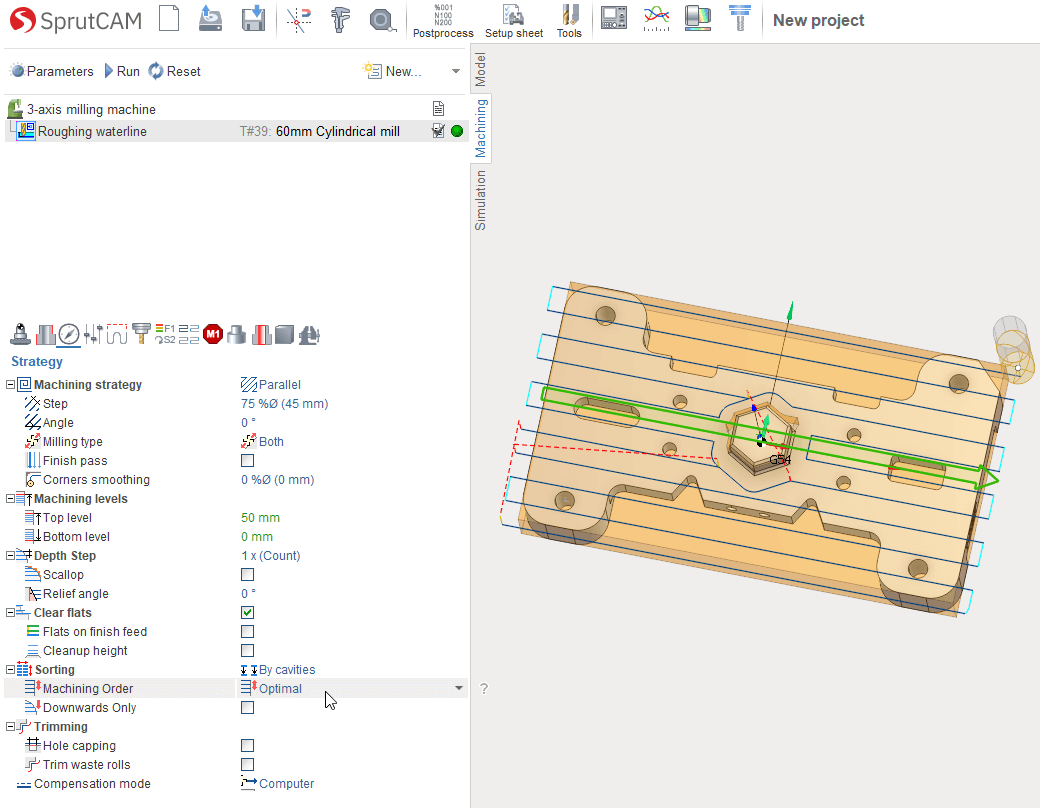This screenshot has width=1040, height=808.
Task: Select the 3-axis milling machine row
Action: point(236,109)
